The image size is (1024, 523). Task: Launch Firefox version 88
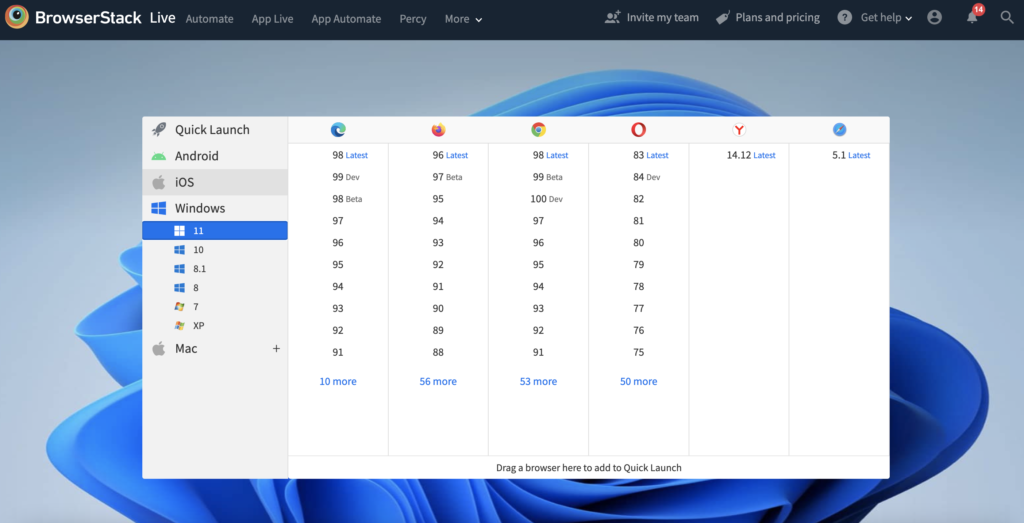tap(438, 353)
